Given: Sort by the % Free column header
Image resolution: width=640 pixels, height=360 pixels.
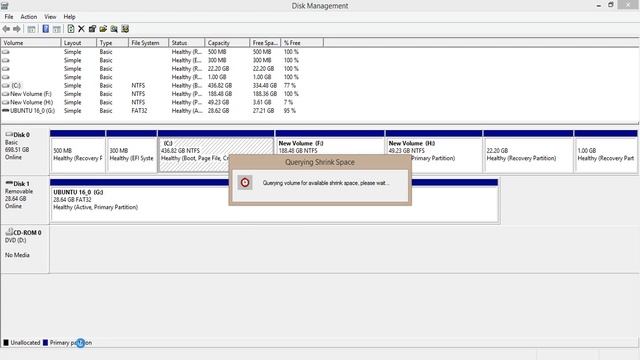Looking at the screenshot, I should (302, 42).
